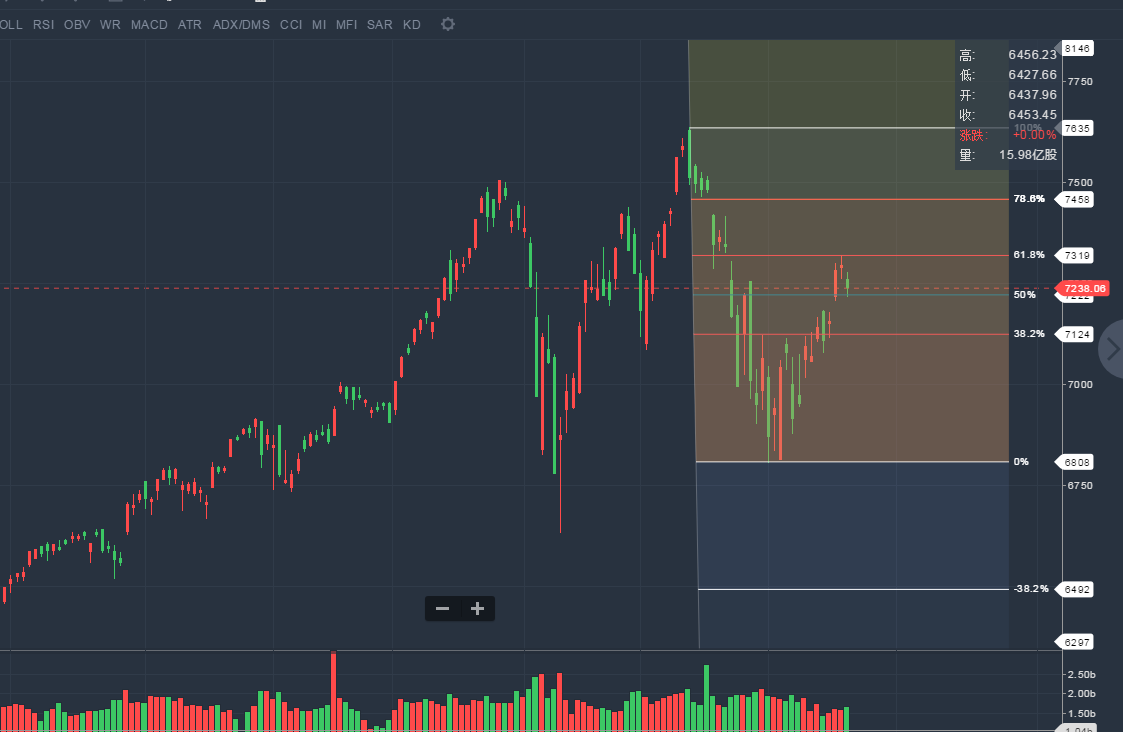
Task: Click the 78.6% Fibonacci level label
Action: 1029,199
